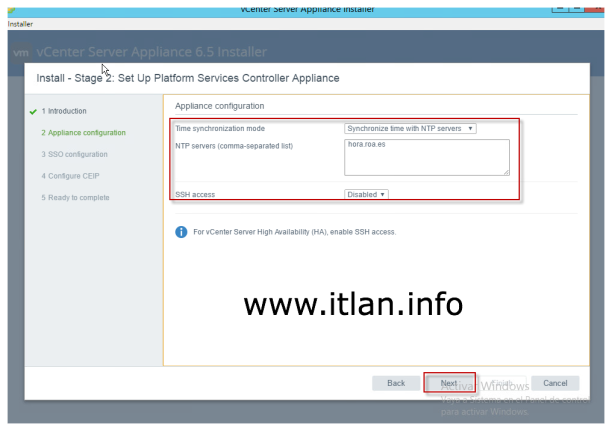Select the Configure CEIP step
The height and width of the screenshot is (431, 612).
(x=70, y=176)
